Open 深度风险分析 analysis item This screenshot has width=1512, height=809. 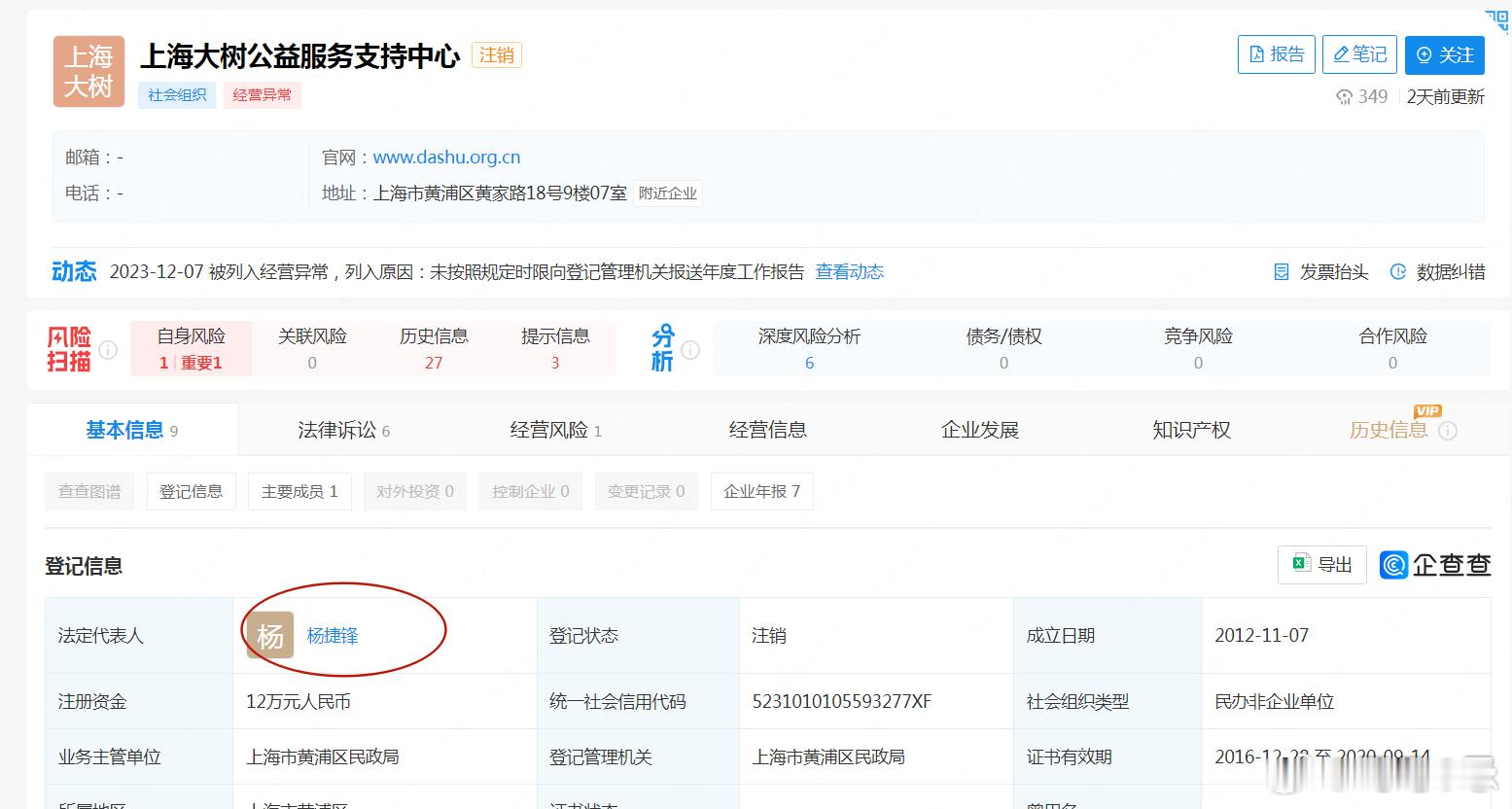pyautogui.click(x=809, y=348)
